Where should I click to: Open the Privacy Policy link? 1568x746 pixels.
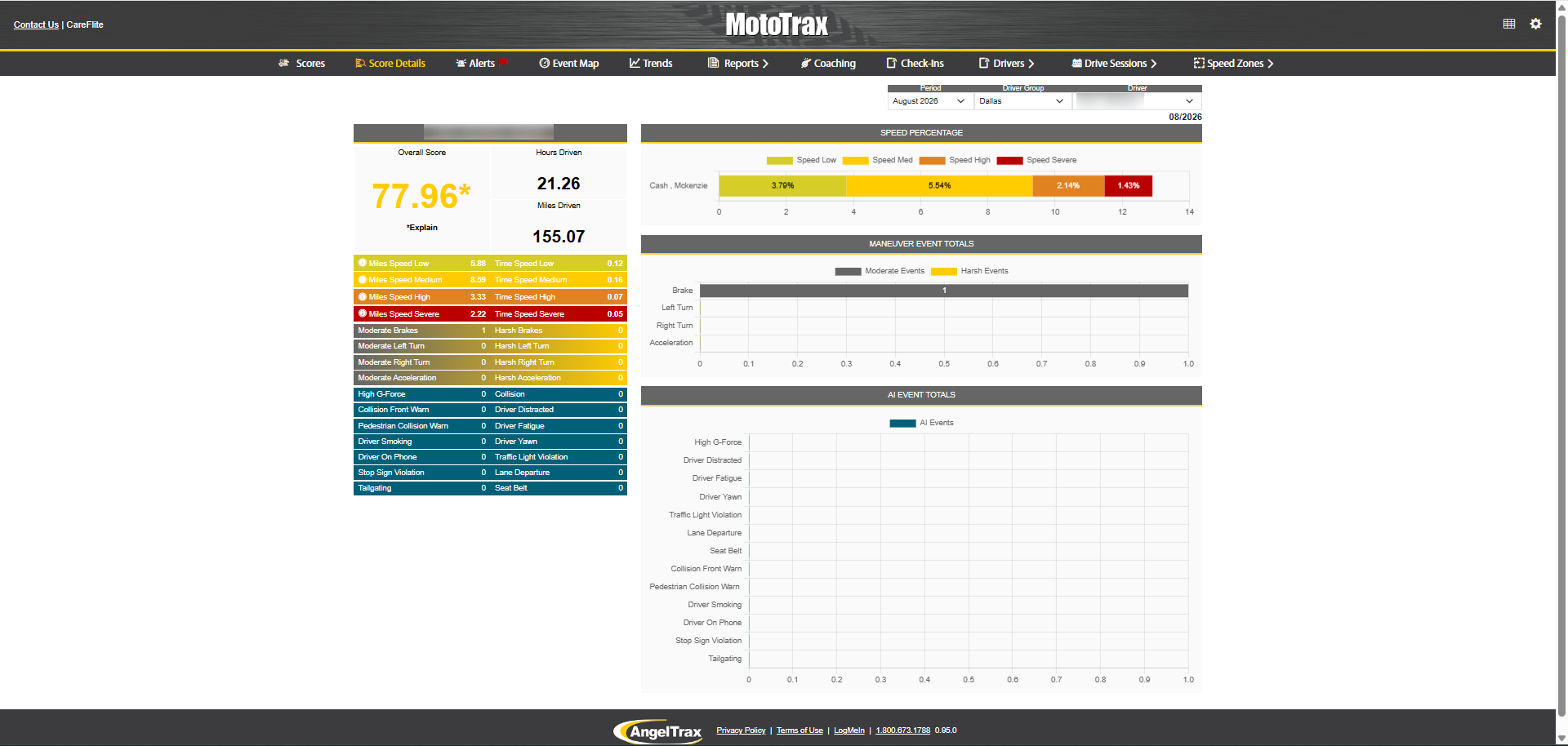(x=741, y=730)
